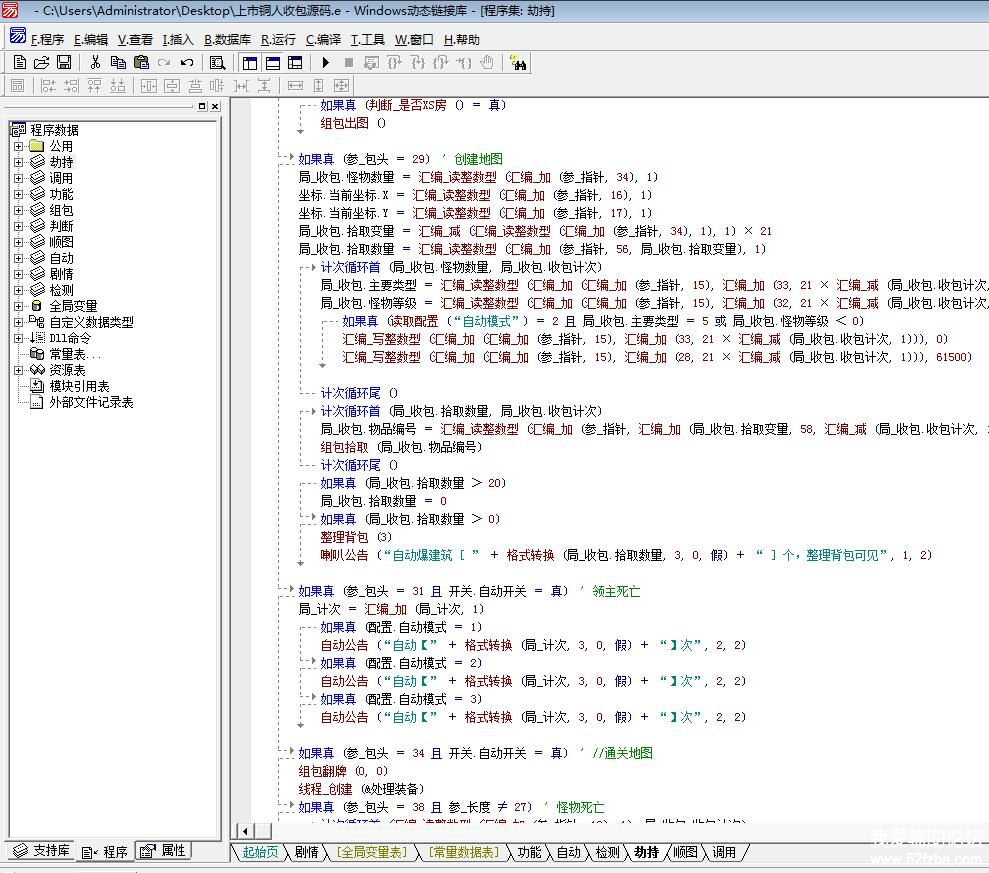
Task: Click the find-in-document magnifier icon
Action: (217, 63)
